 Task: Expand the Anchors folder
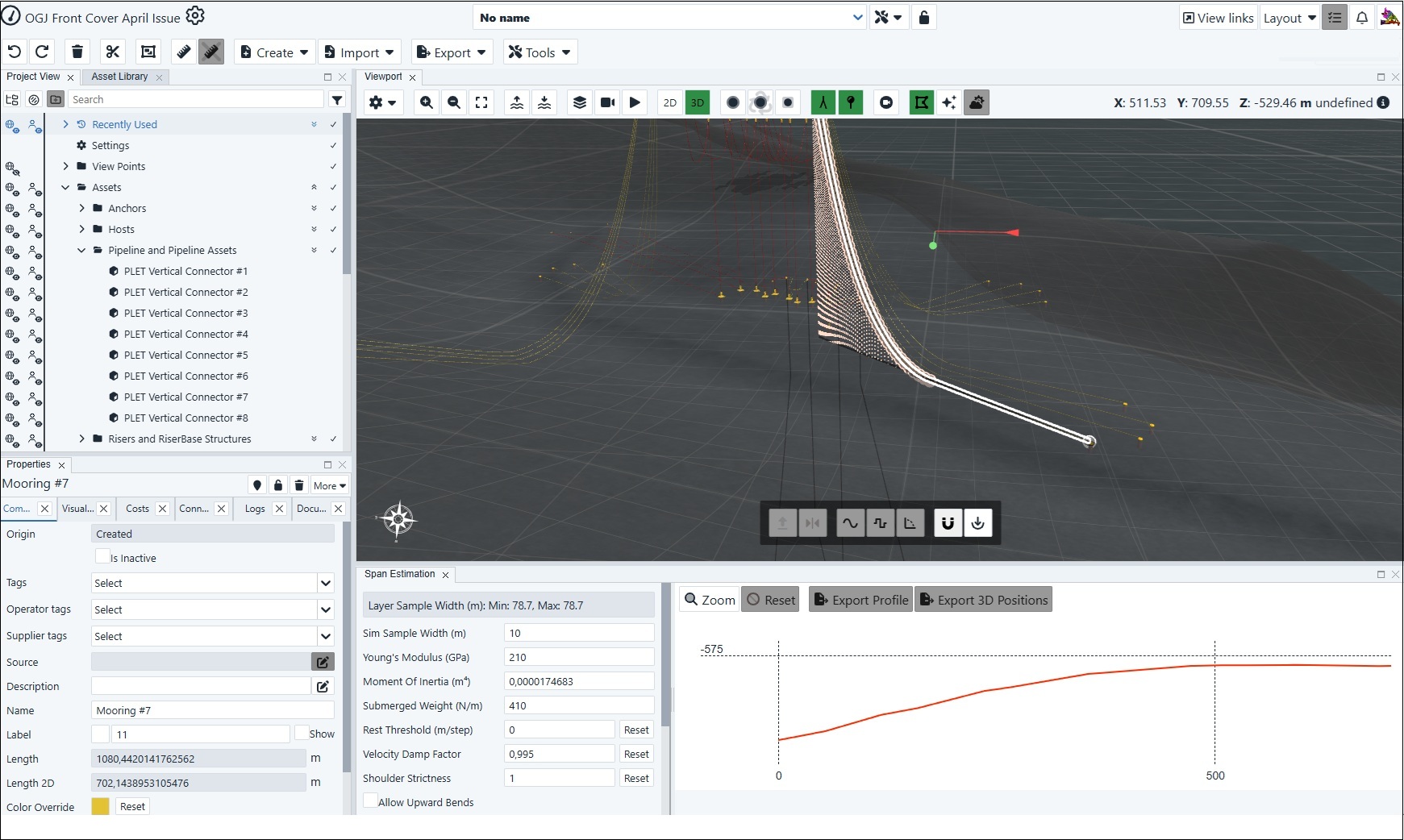click(81, 208)
